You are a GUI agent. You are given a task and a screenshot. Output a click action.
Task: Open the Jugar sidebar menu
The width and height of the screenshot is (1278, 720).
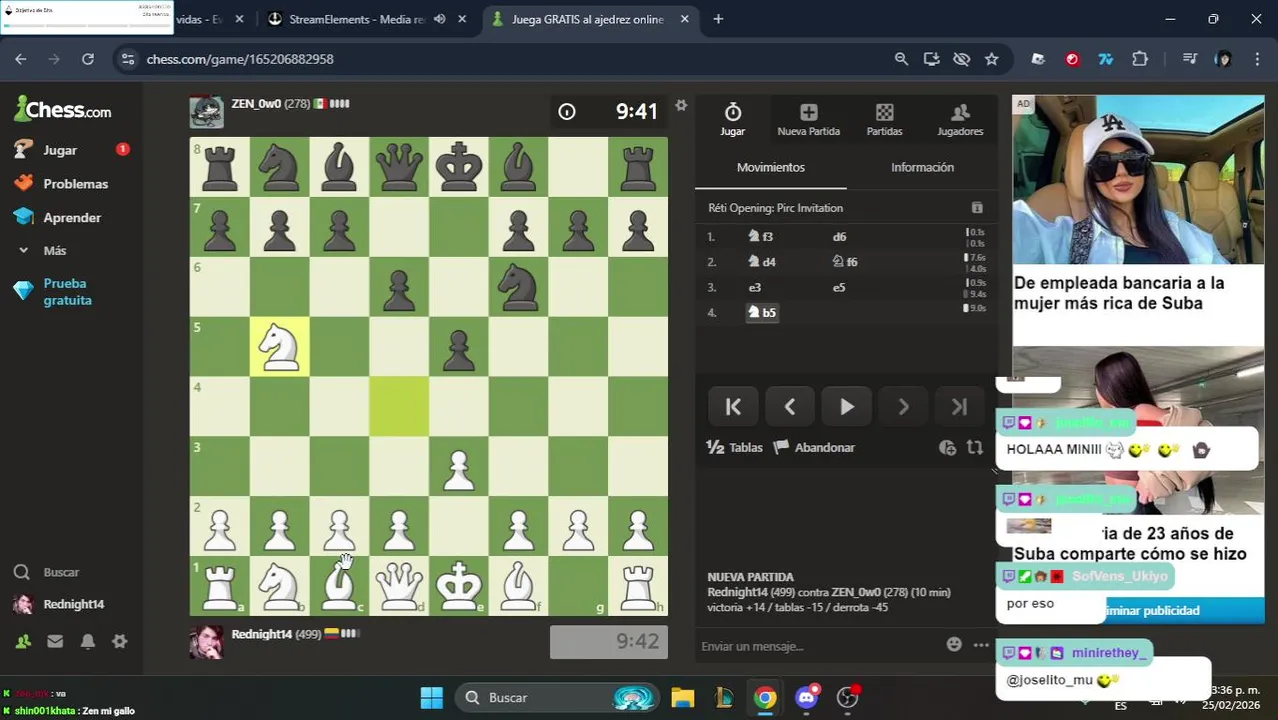(x=60, y=150)
